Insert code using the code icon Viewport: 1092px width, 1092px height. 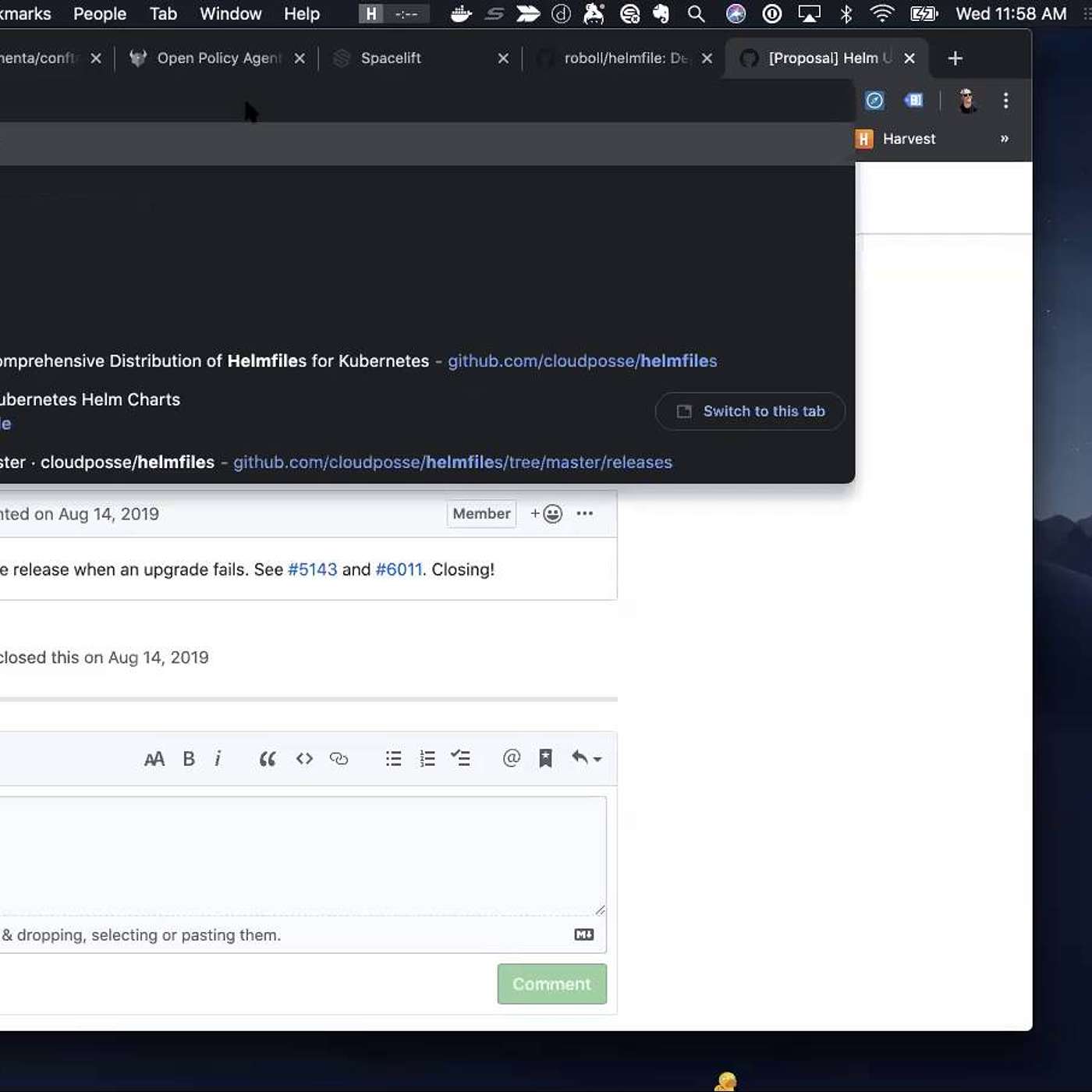tap(304, 759)
